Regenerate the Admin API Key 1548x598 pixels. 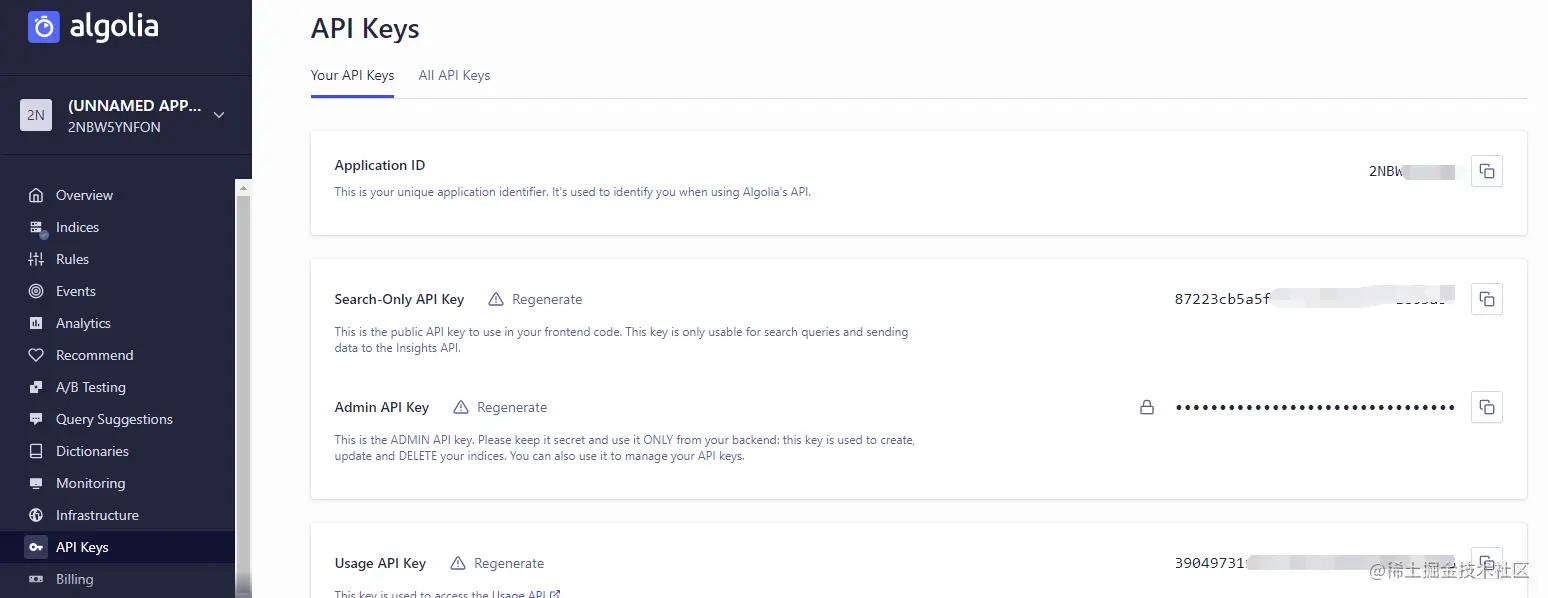tap(512, 407)
